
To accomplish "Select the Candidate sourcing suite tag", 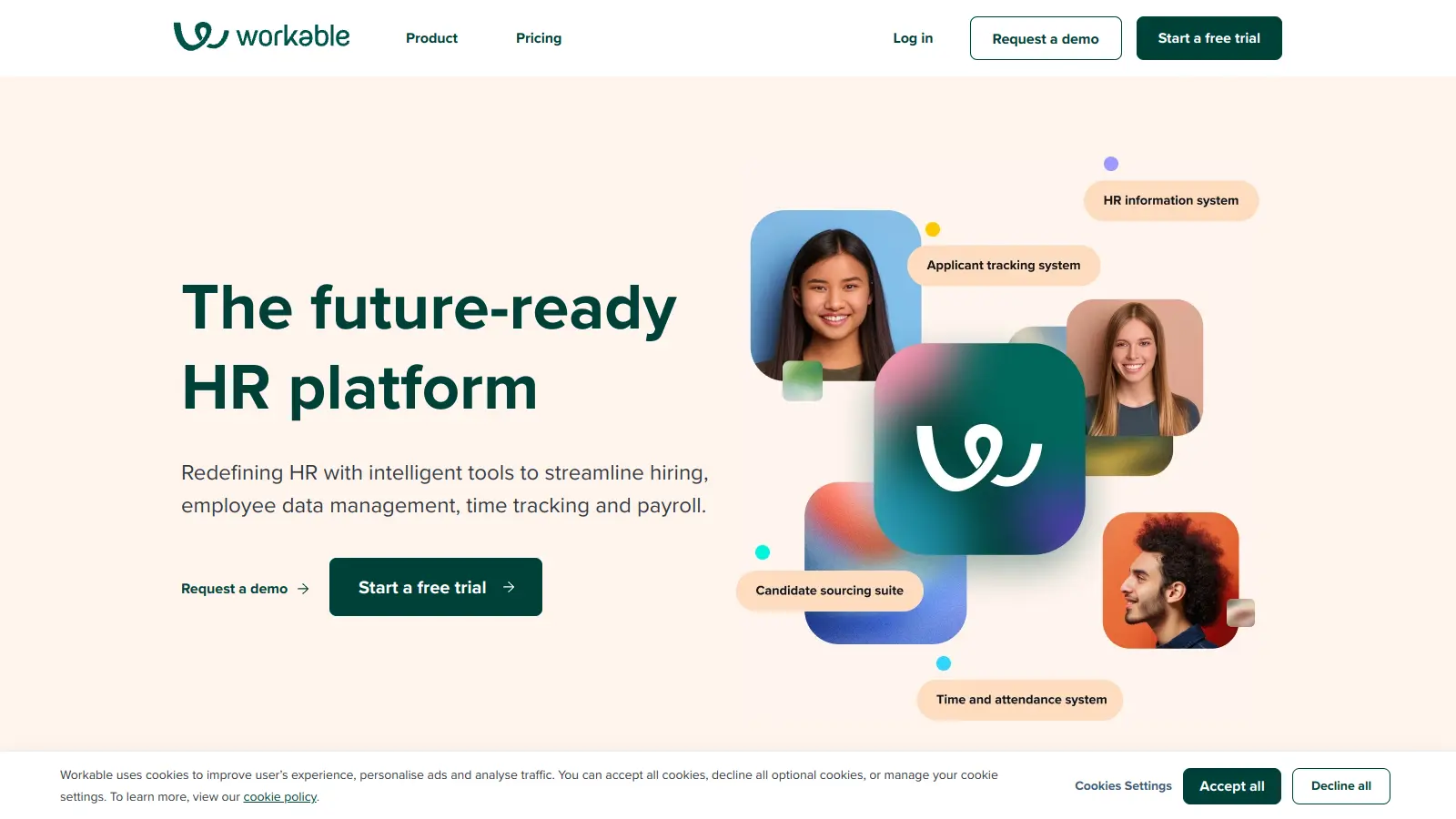I will click(830, 591).
